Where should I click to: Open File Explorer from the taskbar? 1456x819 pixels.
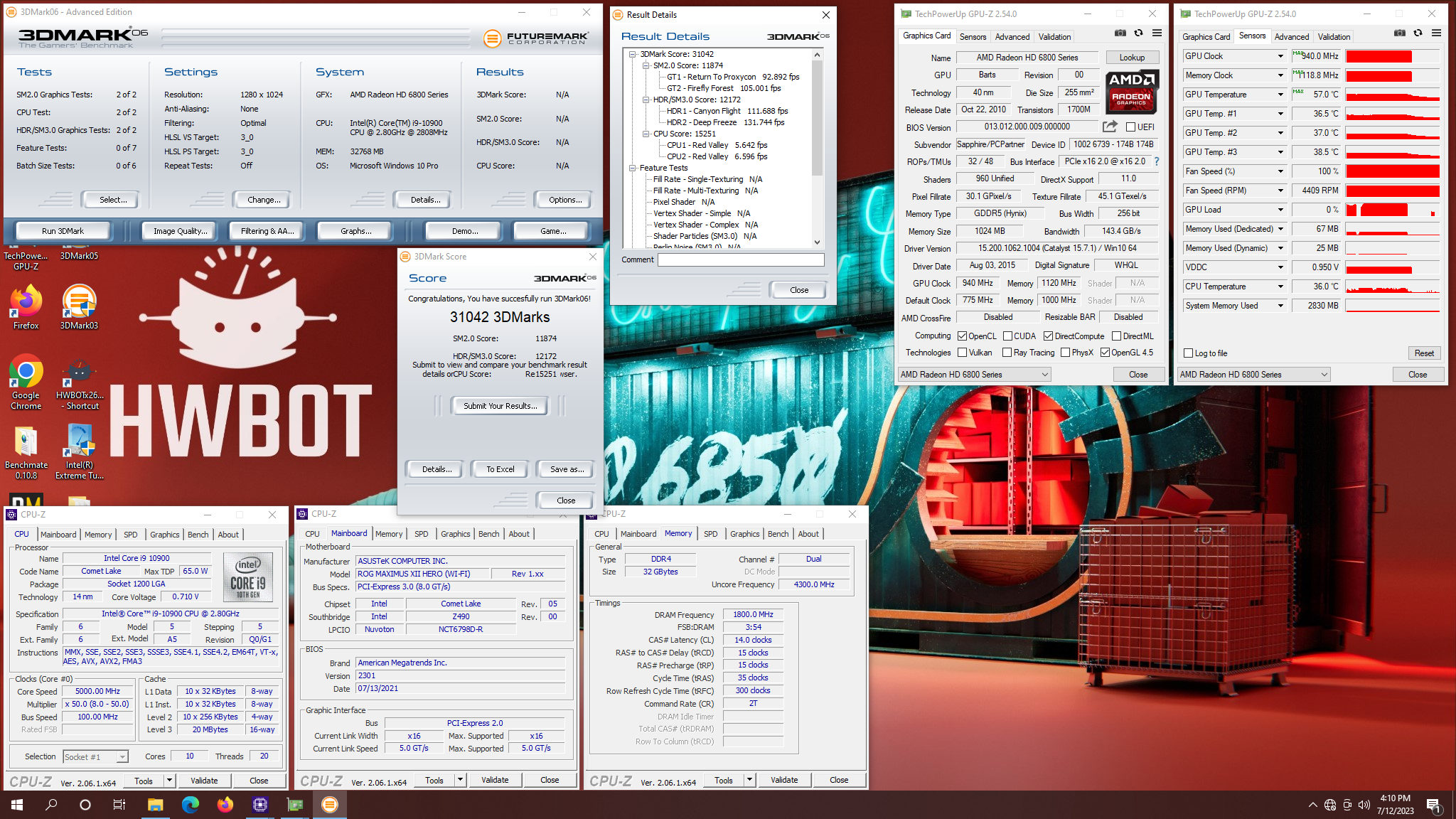[x=155, y=805]
